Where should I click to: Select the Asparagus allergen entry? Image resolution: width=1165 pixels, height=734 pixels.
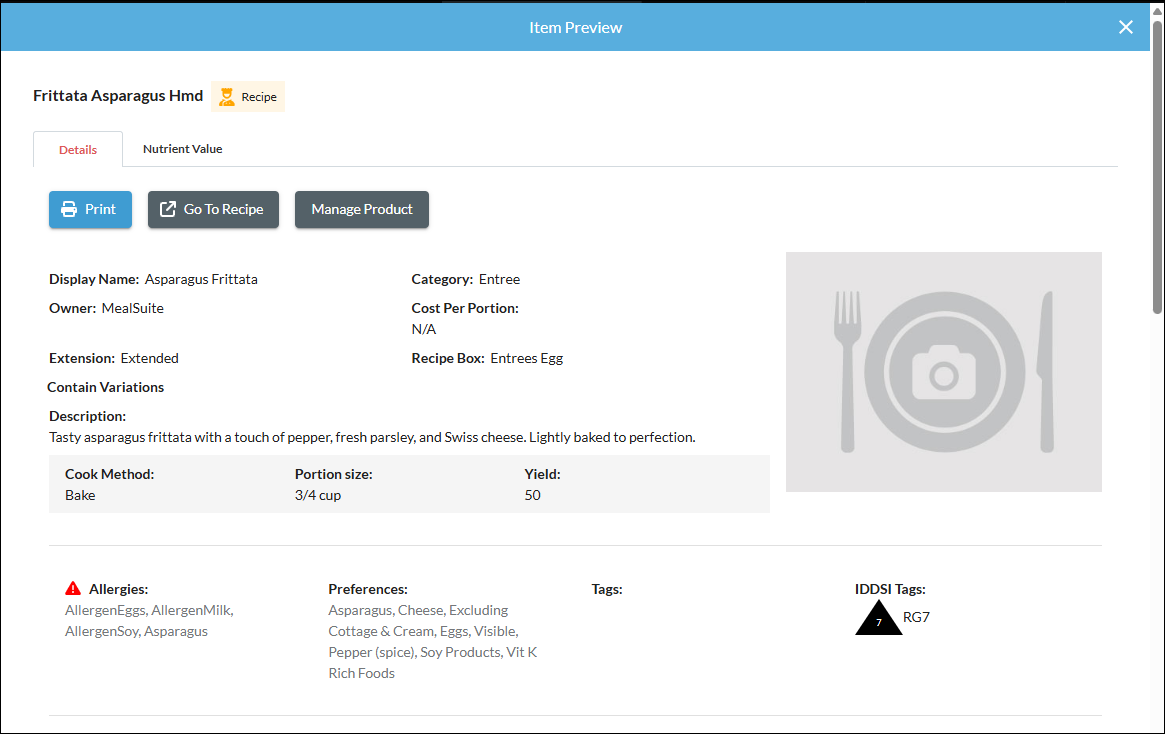(178, 631)
